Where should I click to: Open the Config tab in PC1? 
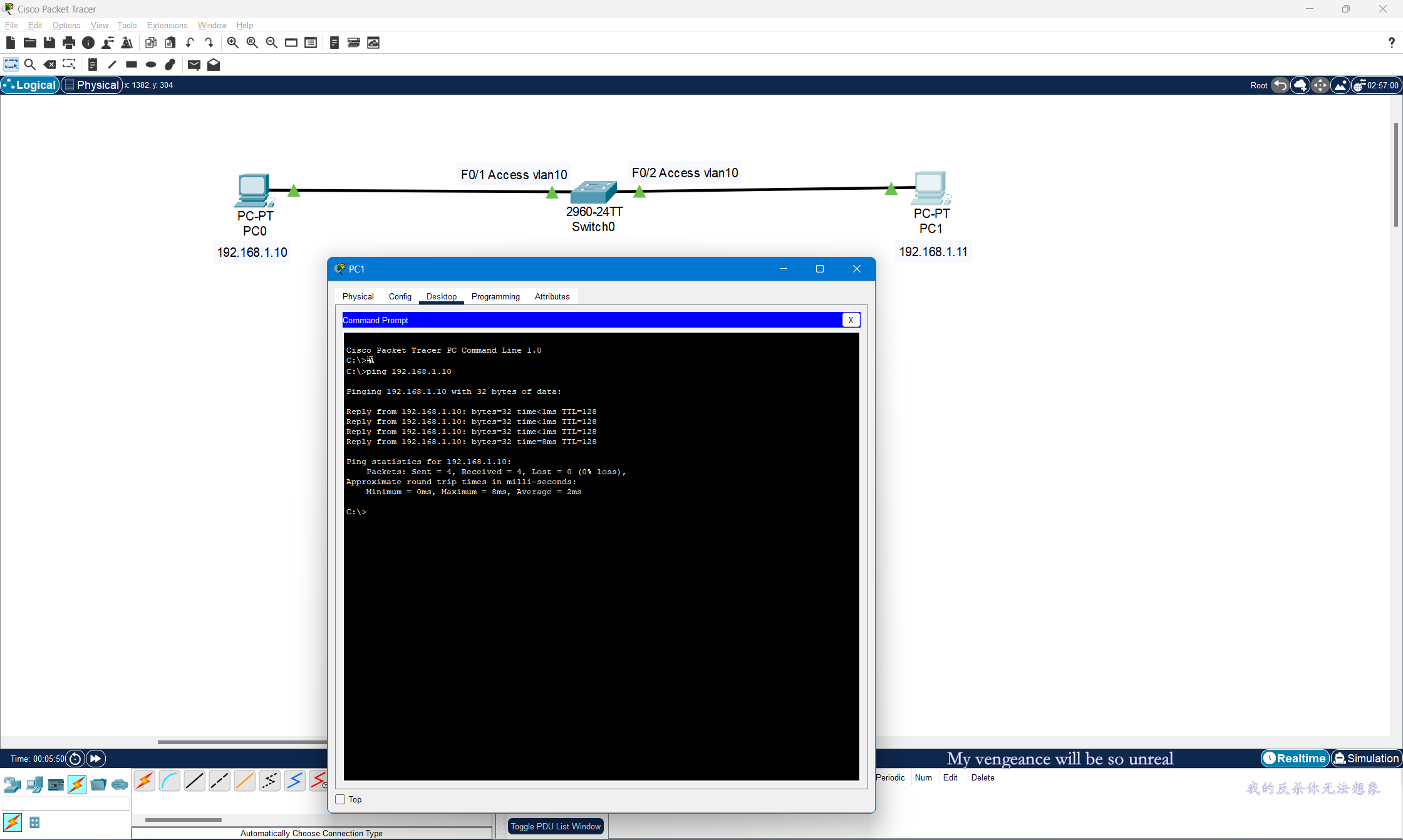[400, 296]
